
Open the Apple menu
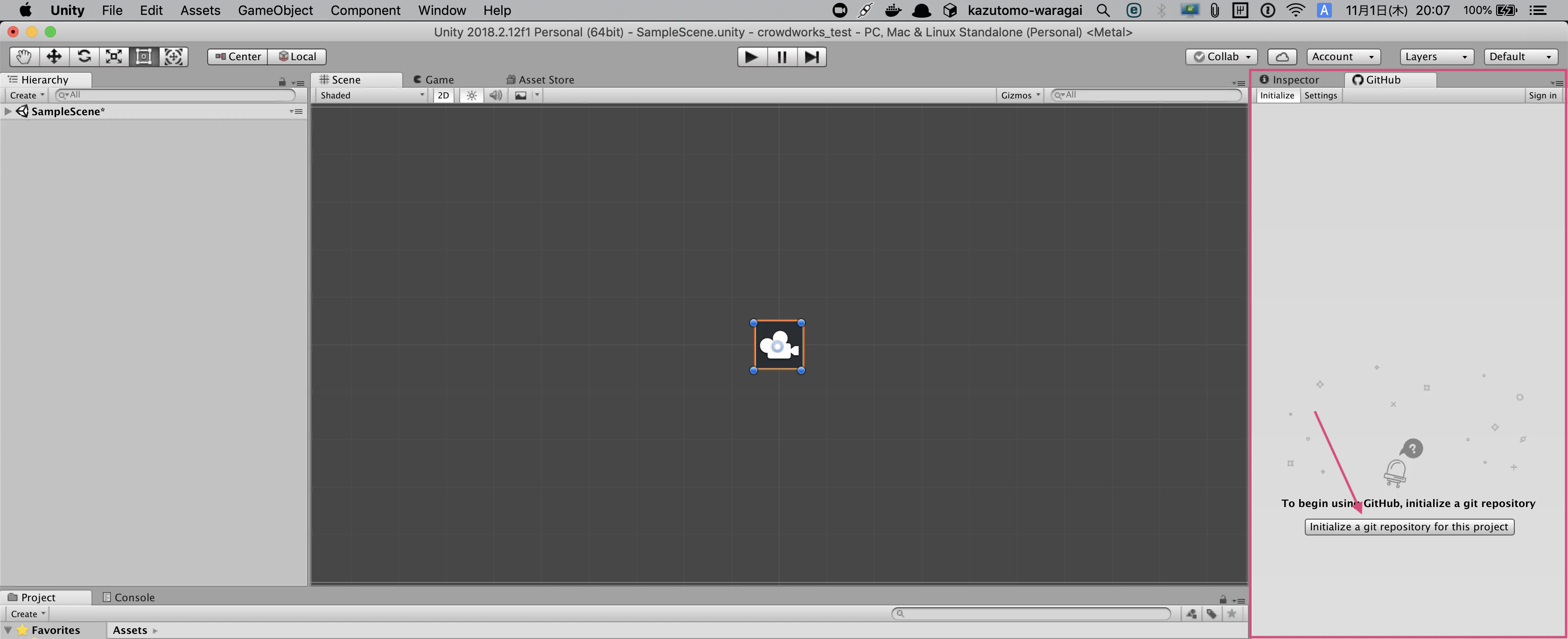pos(26,10)
